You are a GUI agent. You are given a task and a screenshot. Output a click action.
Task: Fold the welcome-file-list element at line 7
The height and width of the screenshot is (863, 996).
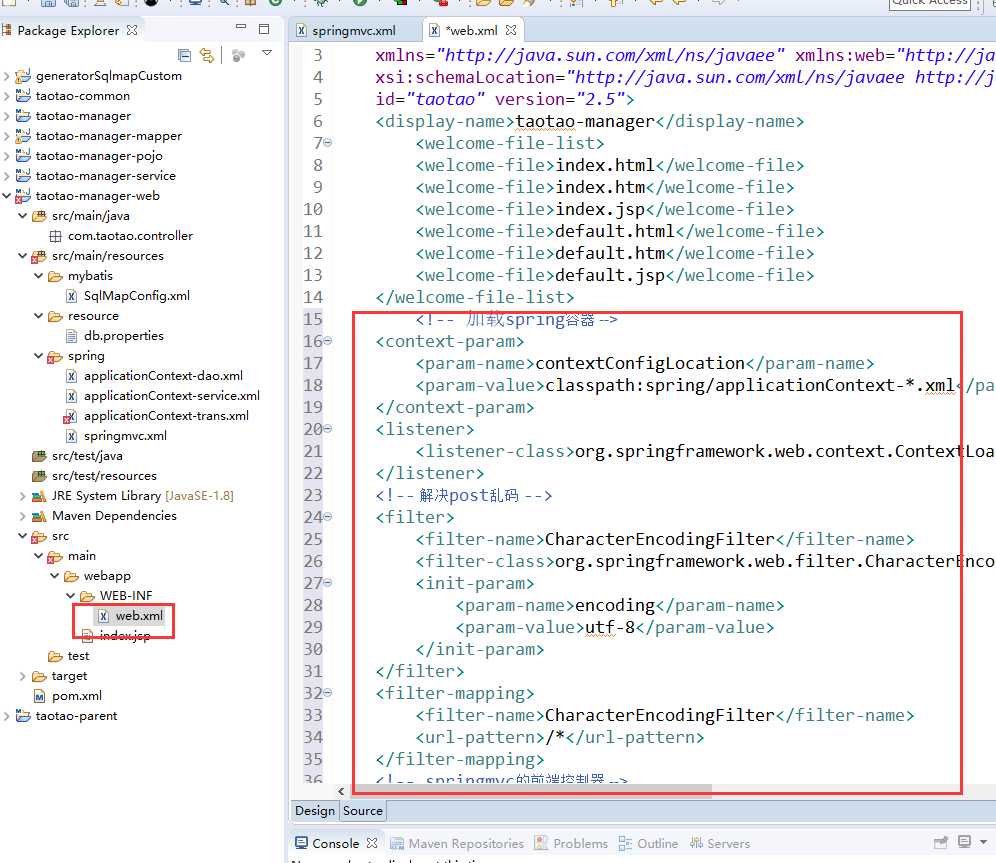pos(328,143)
